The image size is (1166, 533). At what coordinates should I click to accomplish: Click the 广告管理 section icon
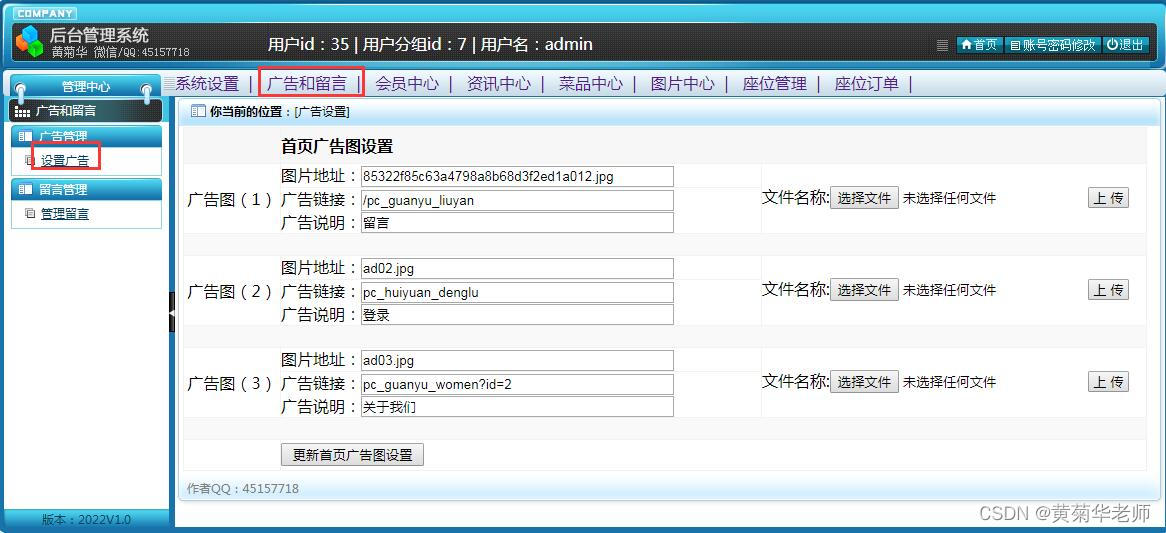pos(25,136)
